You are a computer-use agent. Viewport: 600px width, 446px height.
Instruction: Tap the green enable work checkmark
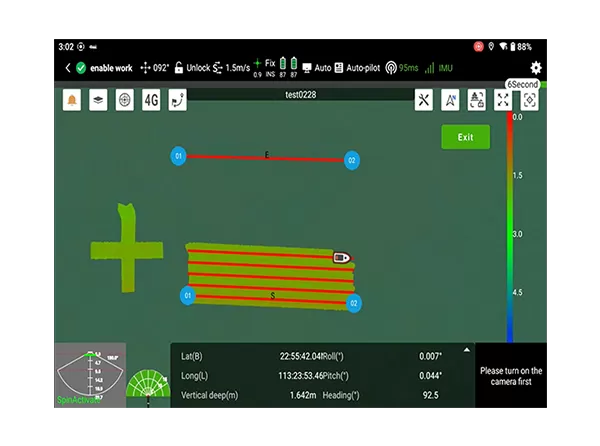point(81,68)
